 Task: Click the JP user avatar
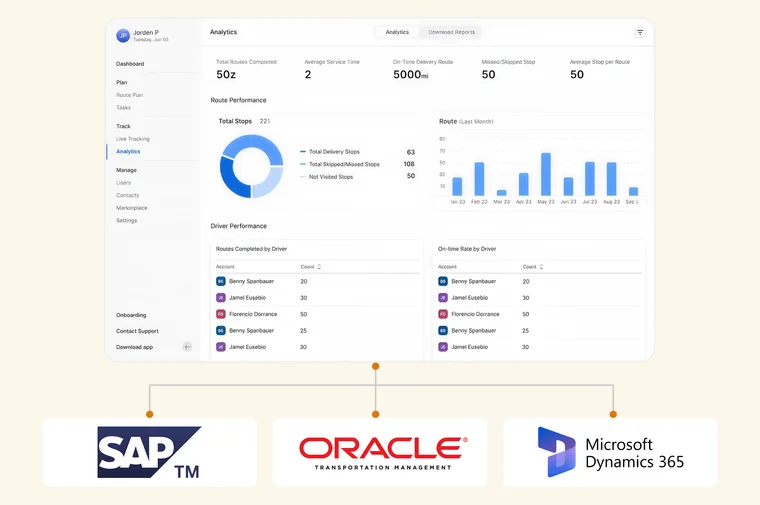[123, 35]
